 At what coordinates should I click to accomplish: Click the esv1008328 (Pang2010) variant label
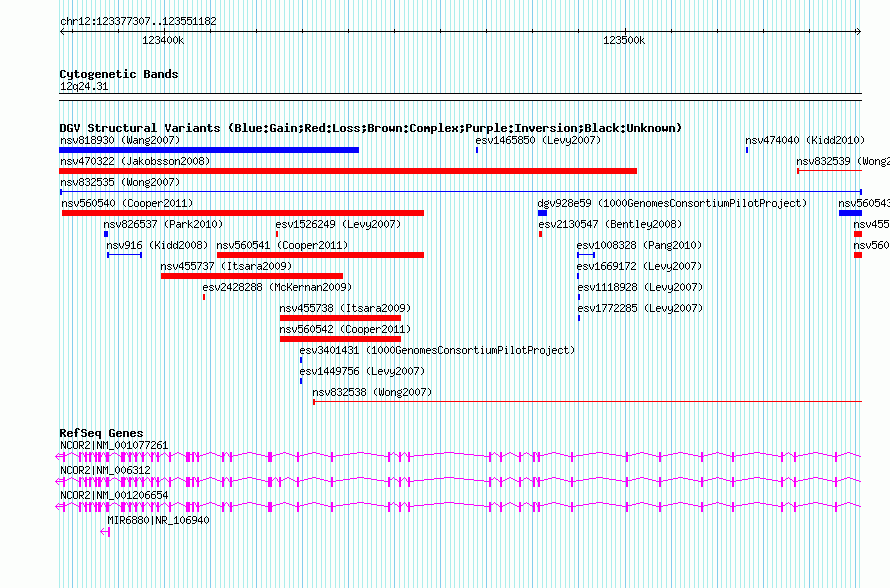tap(639, 245)
